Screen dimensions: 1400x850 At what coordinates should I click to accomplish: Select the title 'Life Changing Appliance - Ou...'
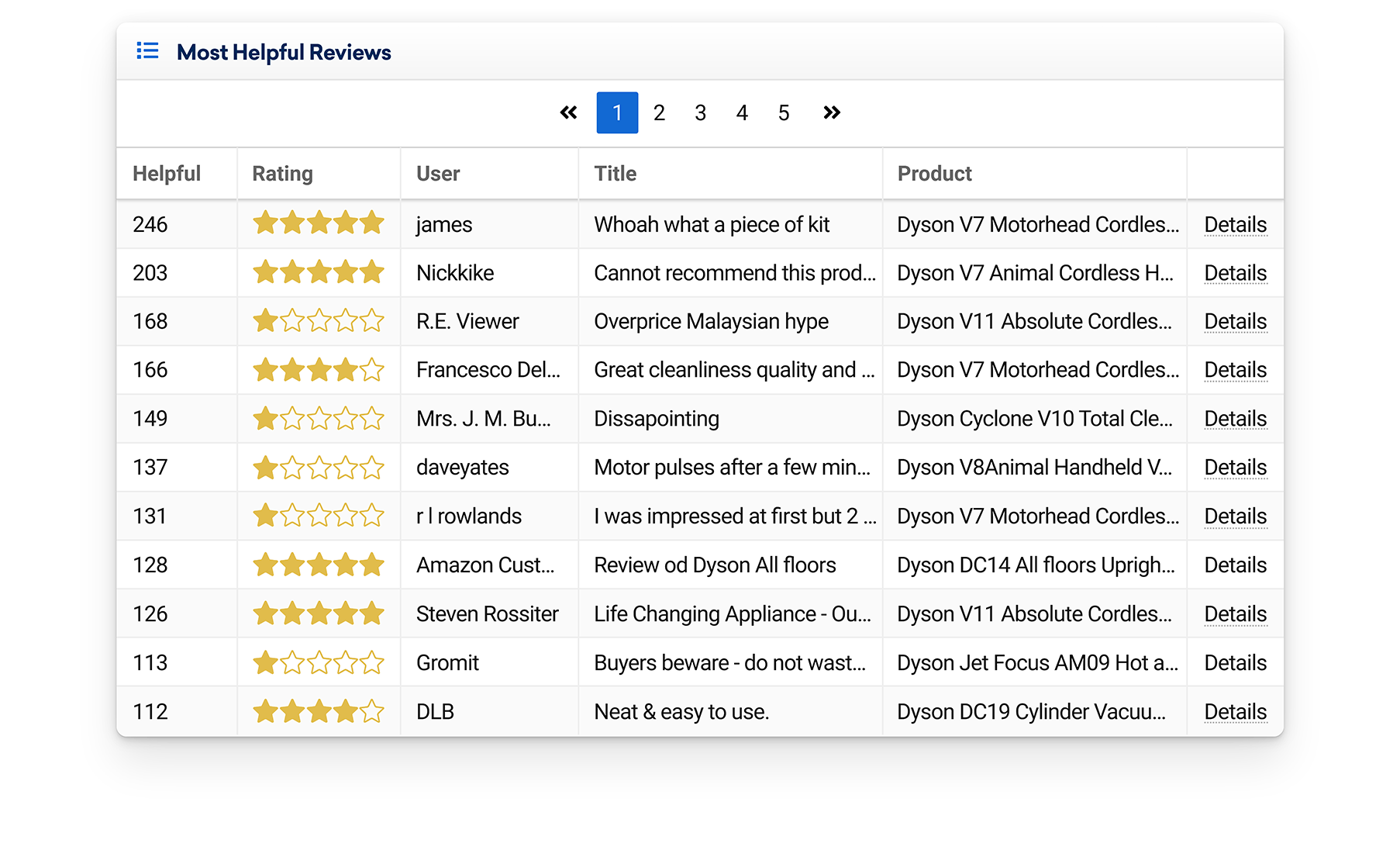(733, 614)
